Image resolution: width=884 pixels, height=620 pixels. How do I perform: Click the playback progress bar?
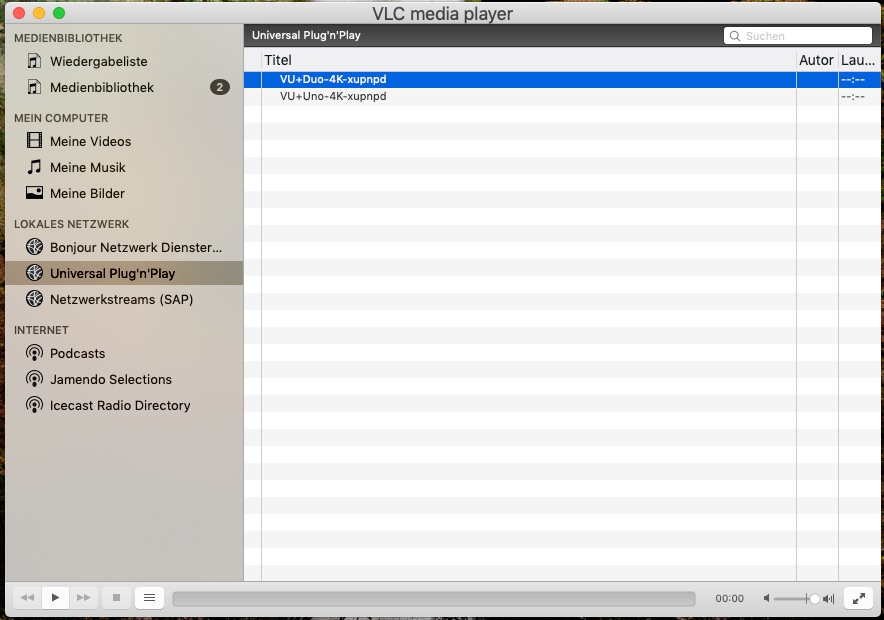pyautogui.click(x=433, y=598)
